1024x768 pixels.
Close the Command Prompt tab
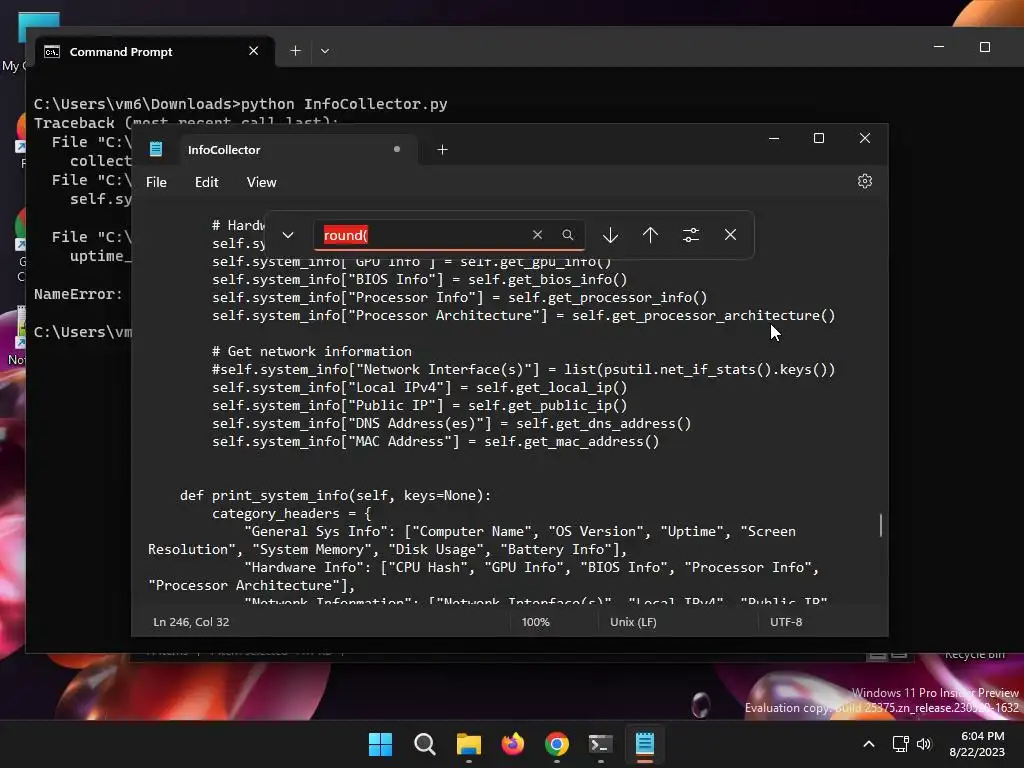click(x=253, y=51)
